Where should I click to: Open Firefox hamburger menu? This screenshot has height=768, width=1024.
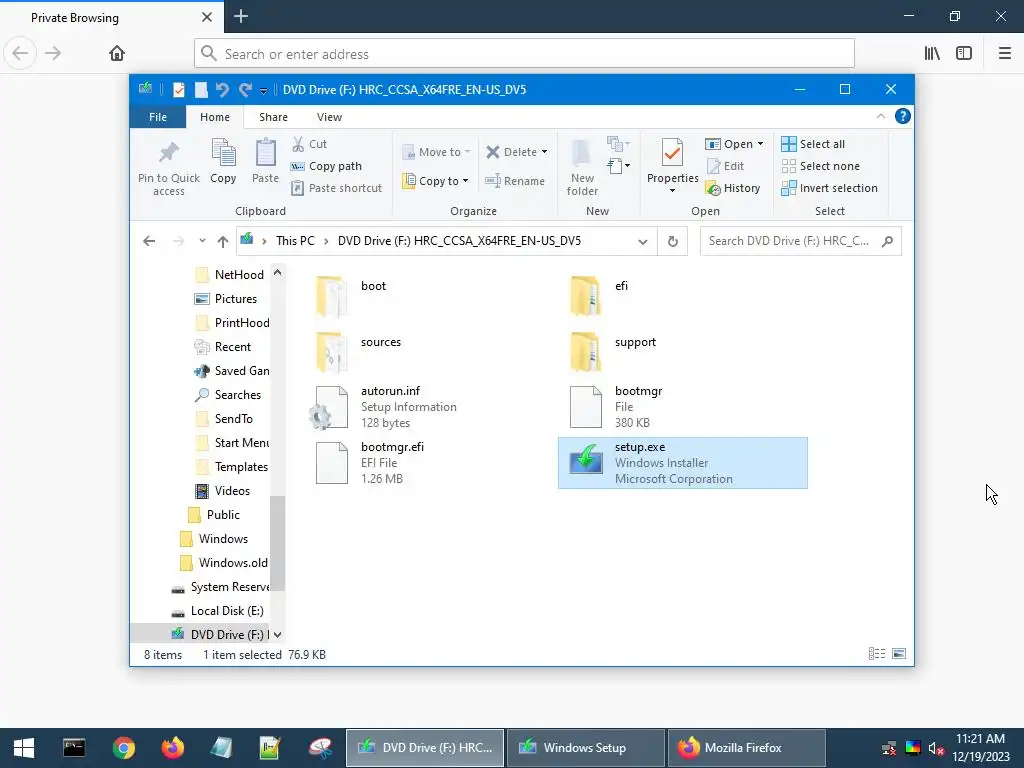pos(1004,53)
